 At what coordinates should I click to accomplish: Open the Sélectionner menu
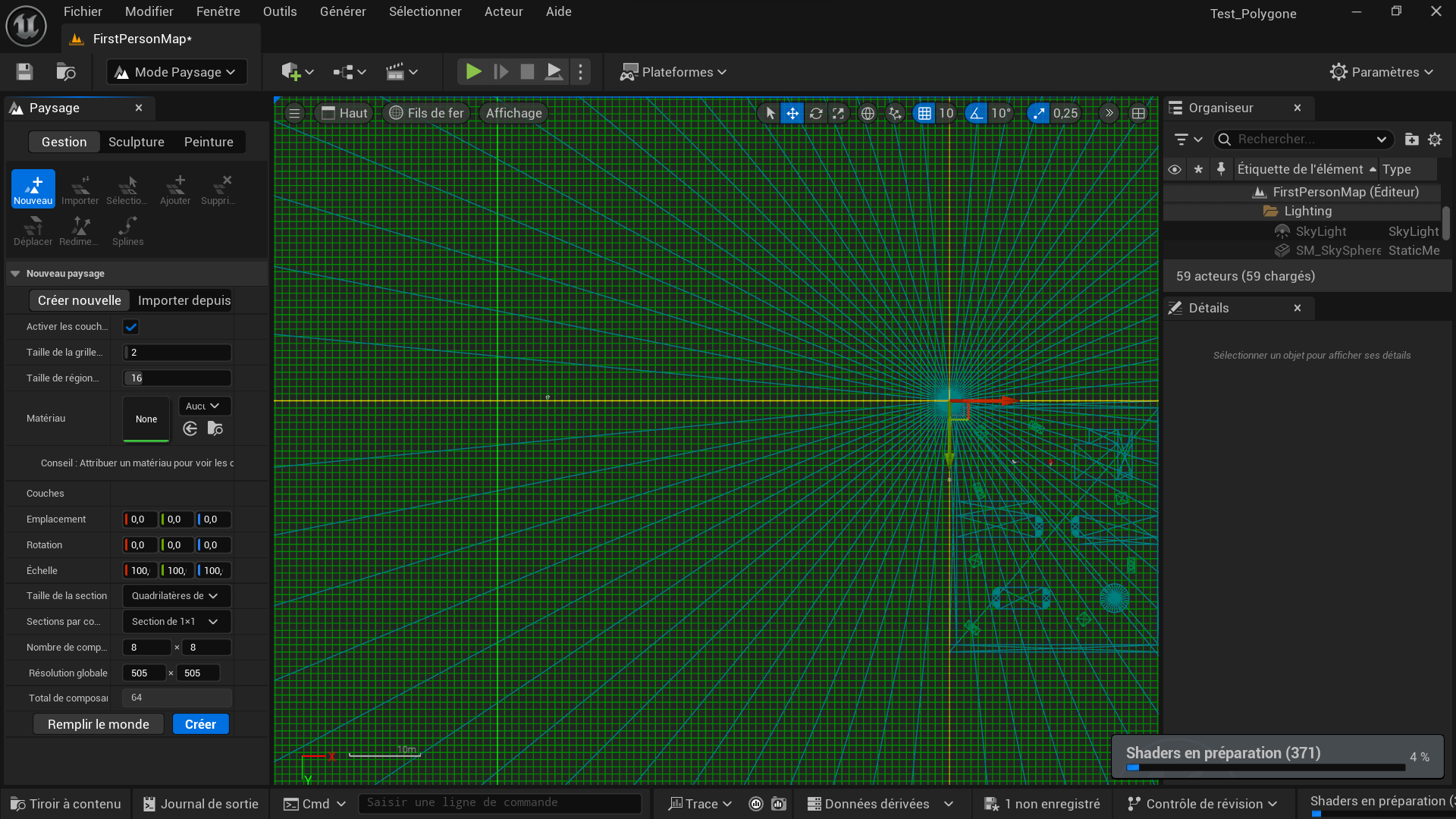[x=425, y=11]
